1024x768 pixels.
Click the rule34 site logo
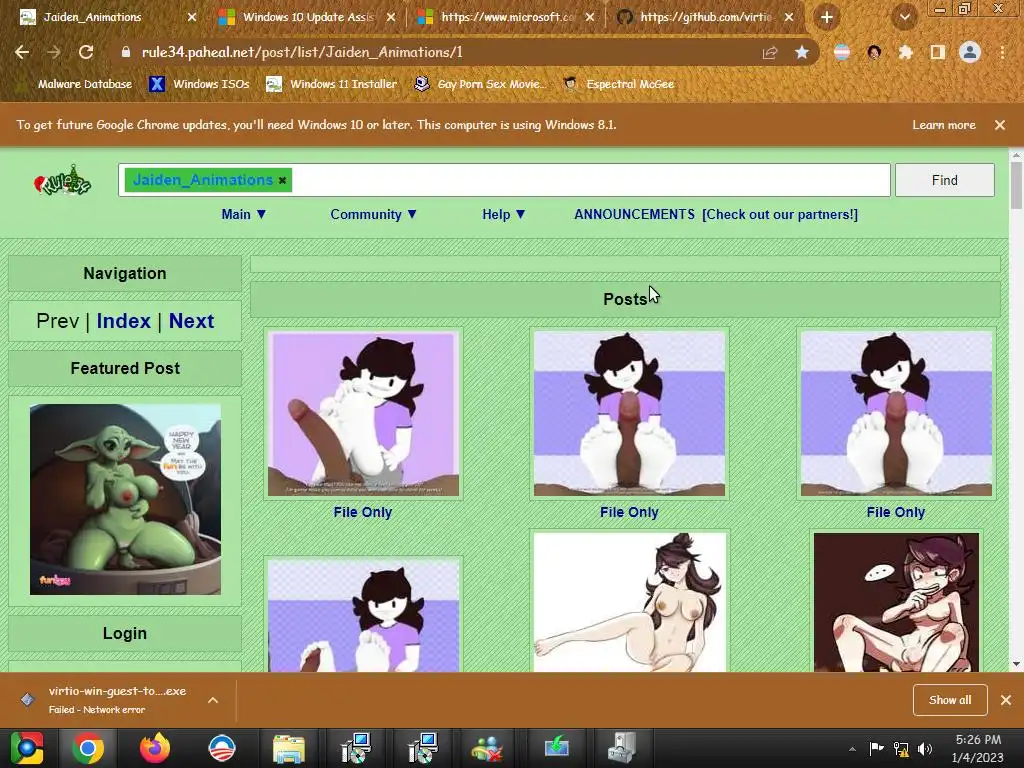click(x=62, y=181)
